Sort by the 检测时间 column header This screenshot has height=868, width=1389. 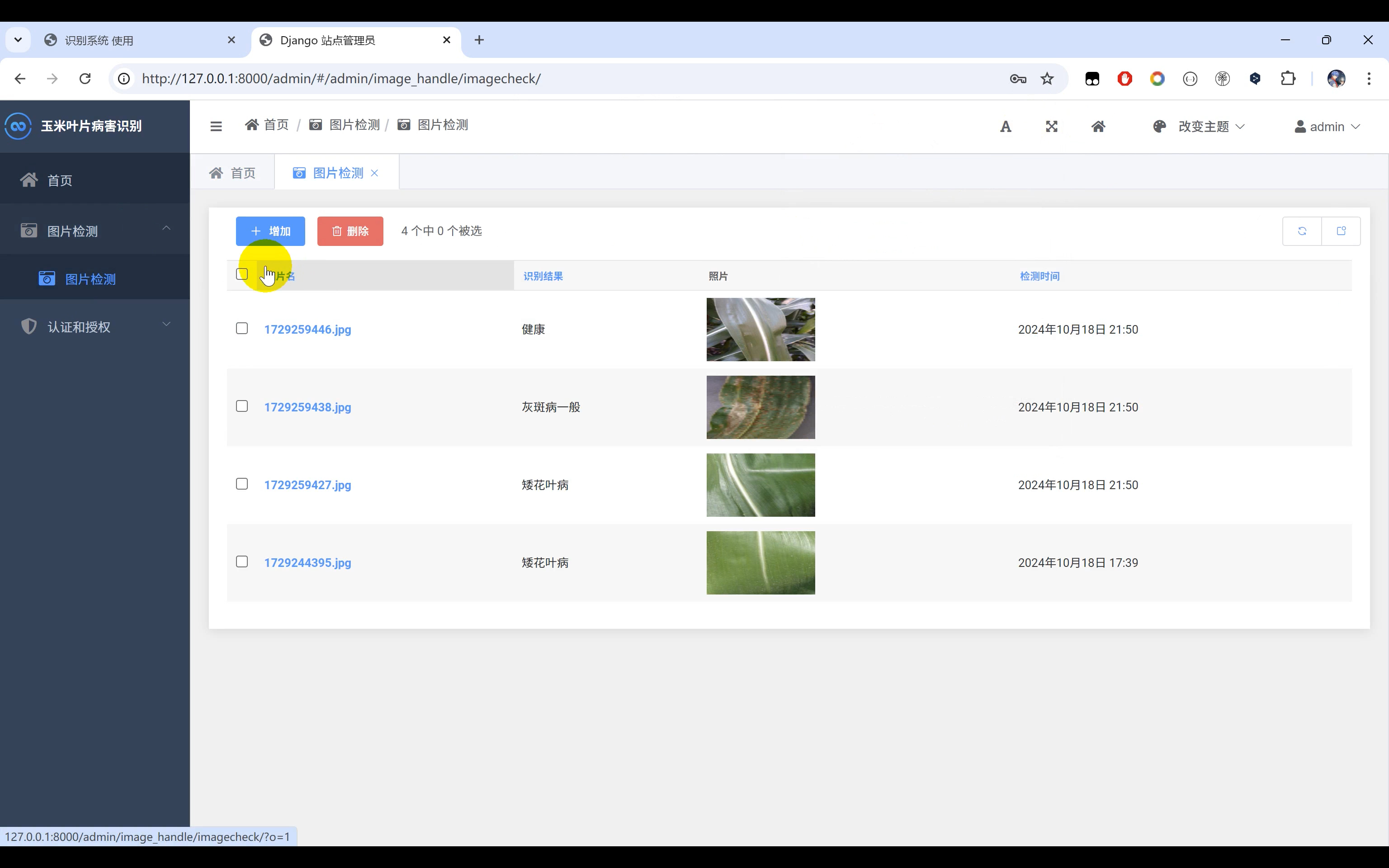tap(1039, 276)
